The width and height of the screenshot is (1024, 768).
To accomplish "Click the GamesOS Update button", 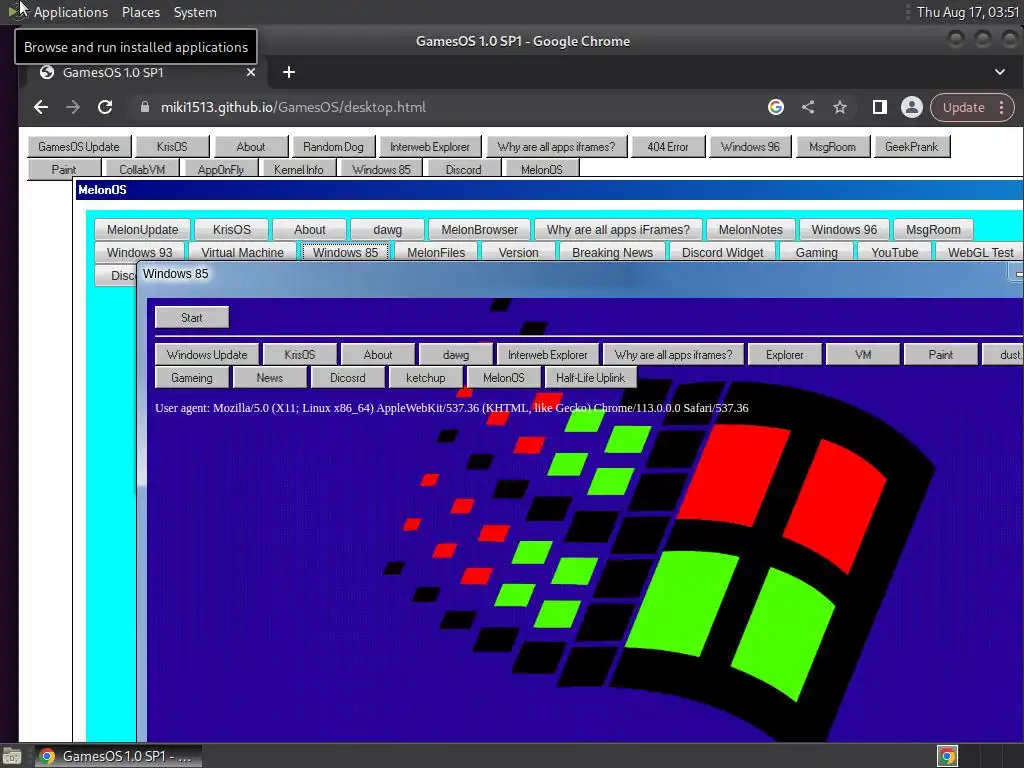I will click(79, 147).
